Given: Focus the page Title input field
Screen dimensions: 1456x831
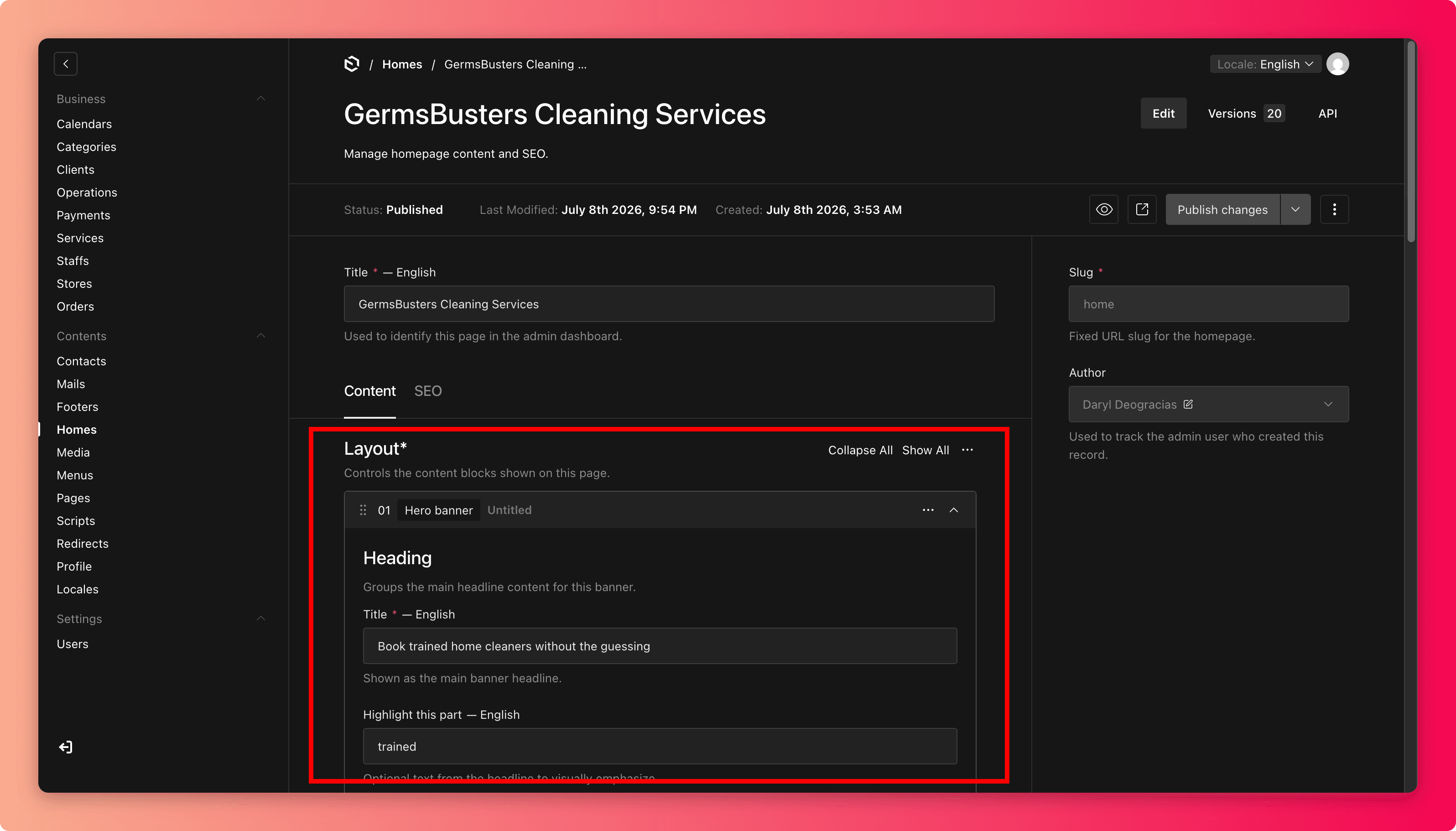Looking at the screenshot, I should (x=669, y=304).
